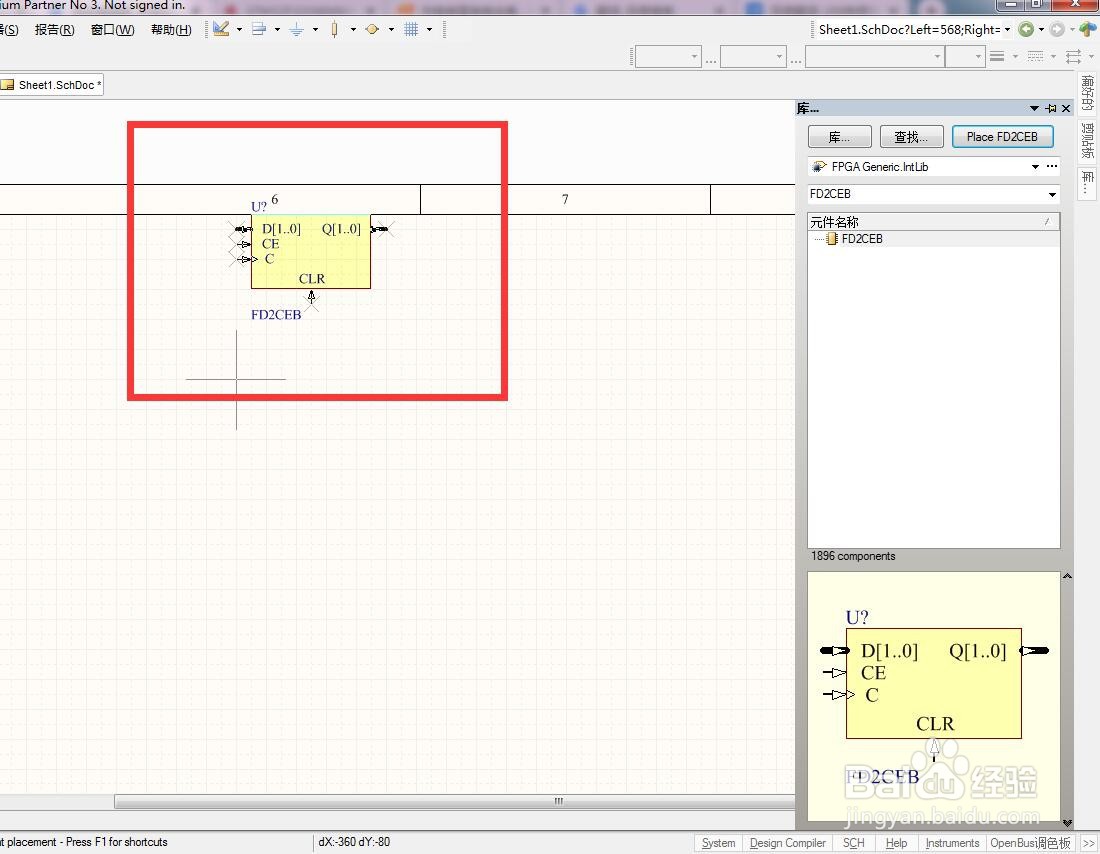Click the SCH status bar button
1100x854 pixels.
coord(854,843)
